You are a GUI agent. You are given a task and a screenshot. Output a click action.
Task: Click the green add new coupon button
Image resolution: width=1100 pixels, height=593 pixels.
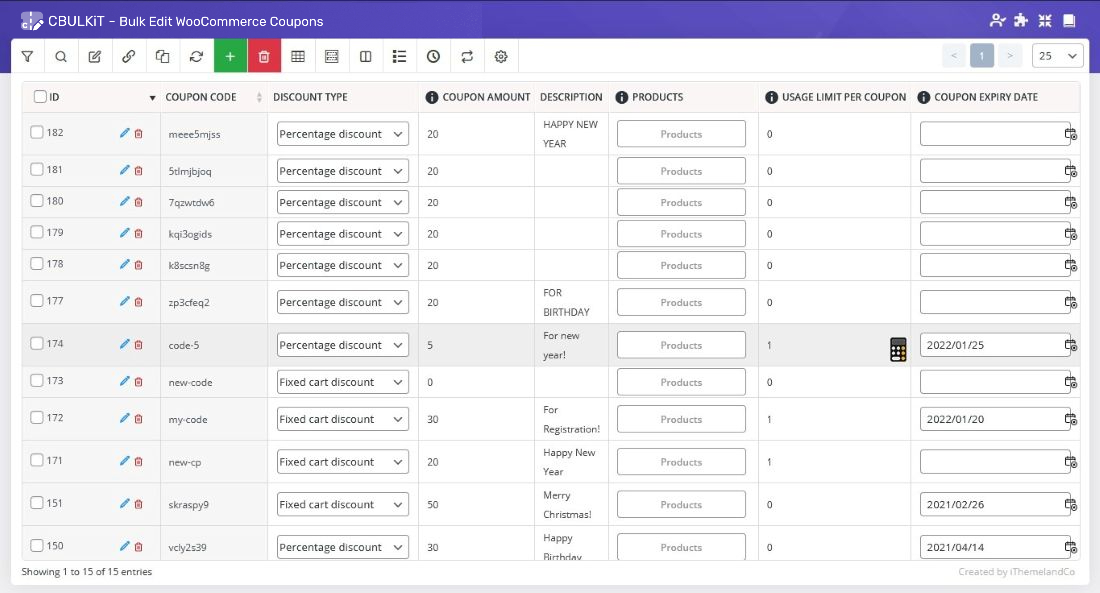click(x=230, y=57)
